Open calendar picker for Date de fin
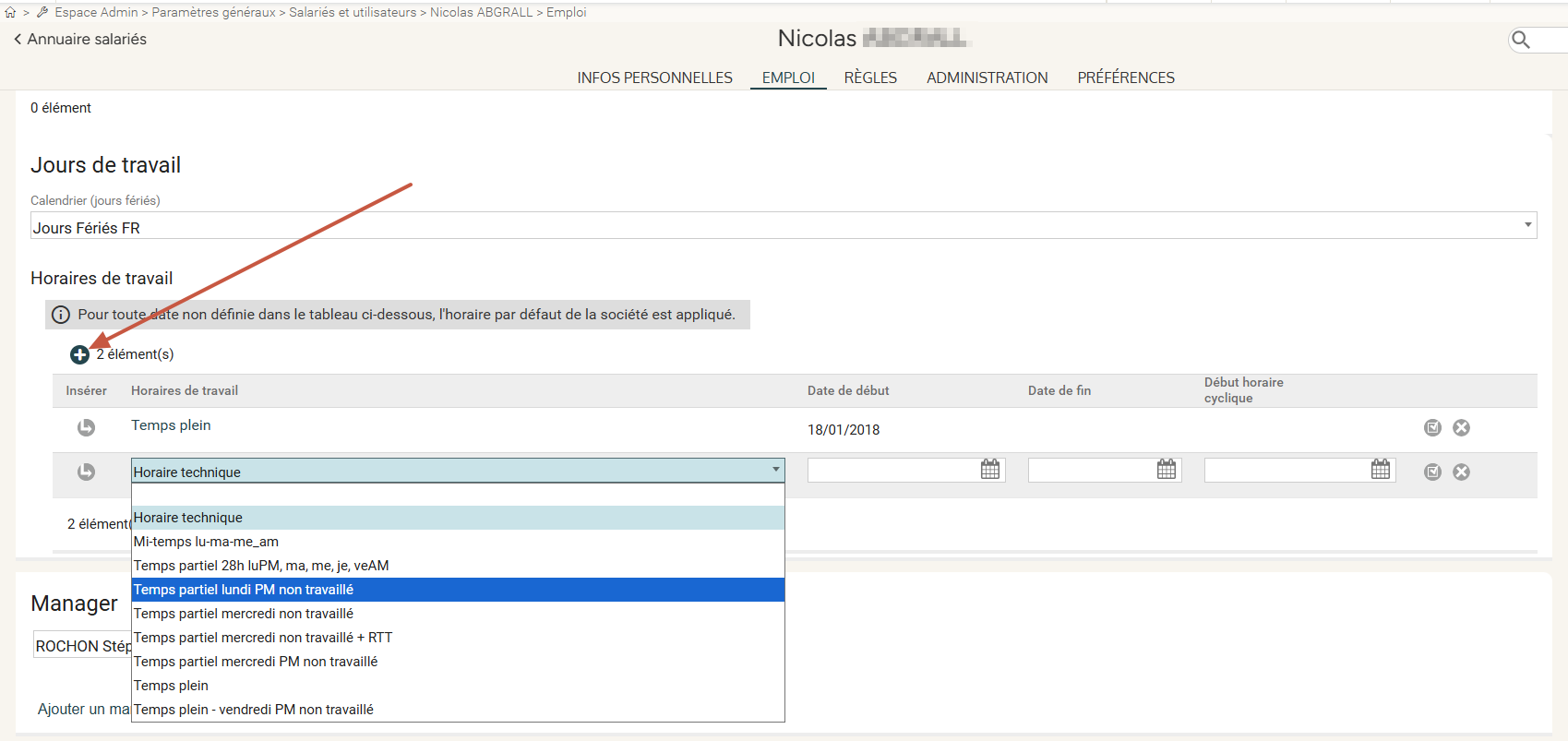This screenshot has width=1568, height=741. pyautogui.click(x=1166, y=470)
